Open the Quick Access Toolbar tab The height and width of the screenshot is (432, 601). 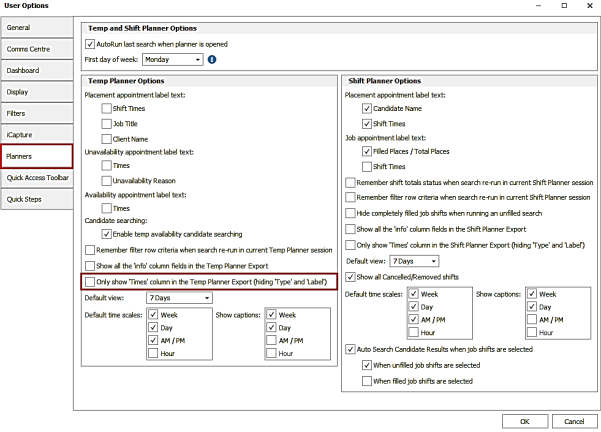(x=37, y=178)
